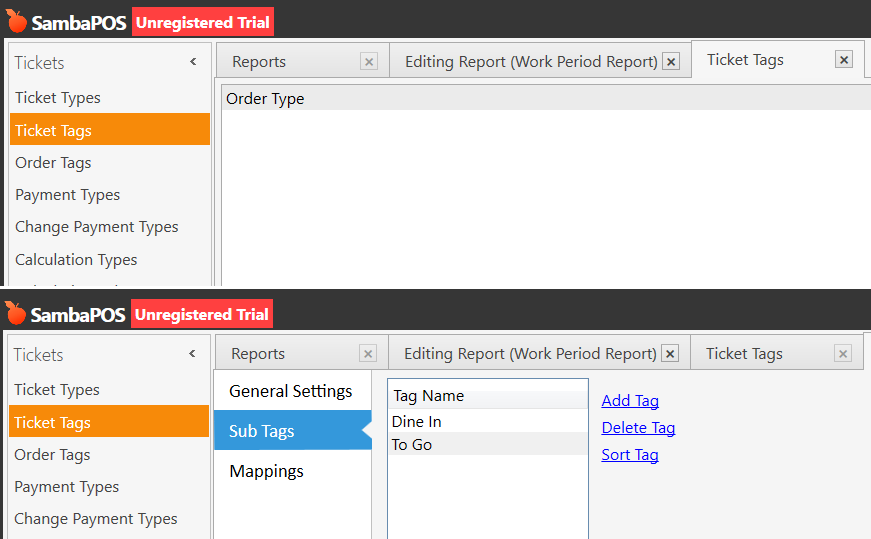Image resolution: width=871 pixels, height=539 pixels.
Task: Open Order Tags in upper window sidebar
Action: click(110, 163)
